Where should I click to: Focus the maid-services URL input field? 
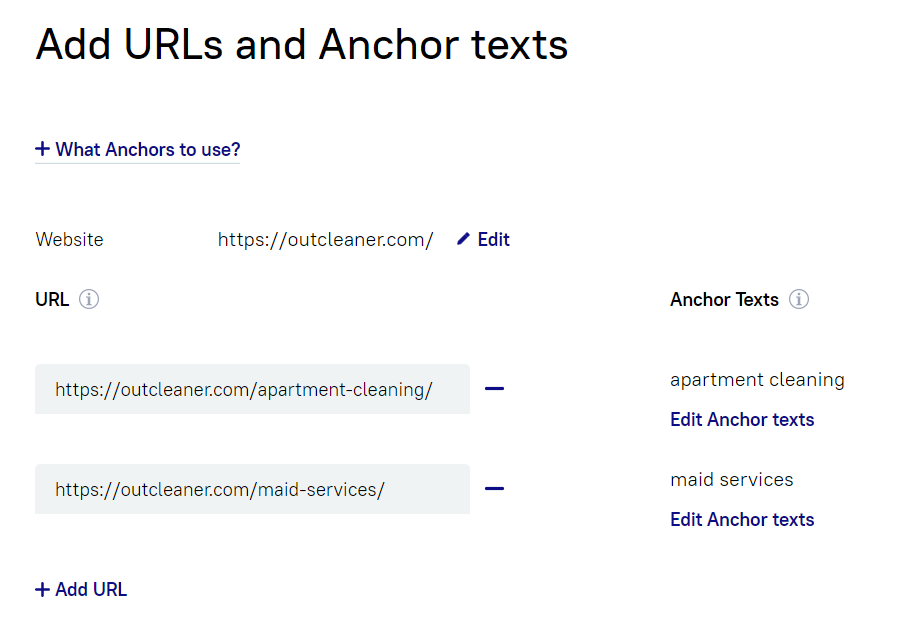[x=252, y=489]
